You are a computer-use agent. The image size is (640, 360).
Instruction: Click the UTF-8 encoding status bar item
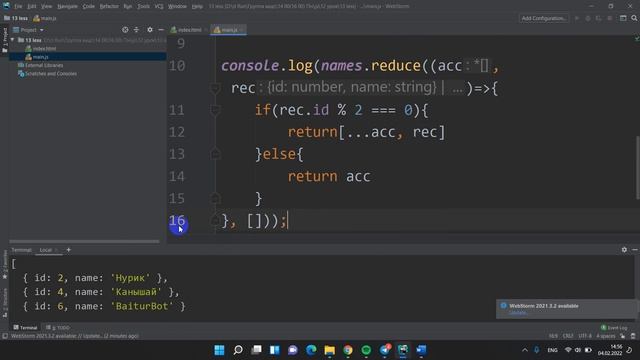(584, 336)
